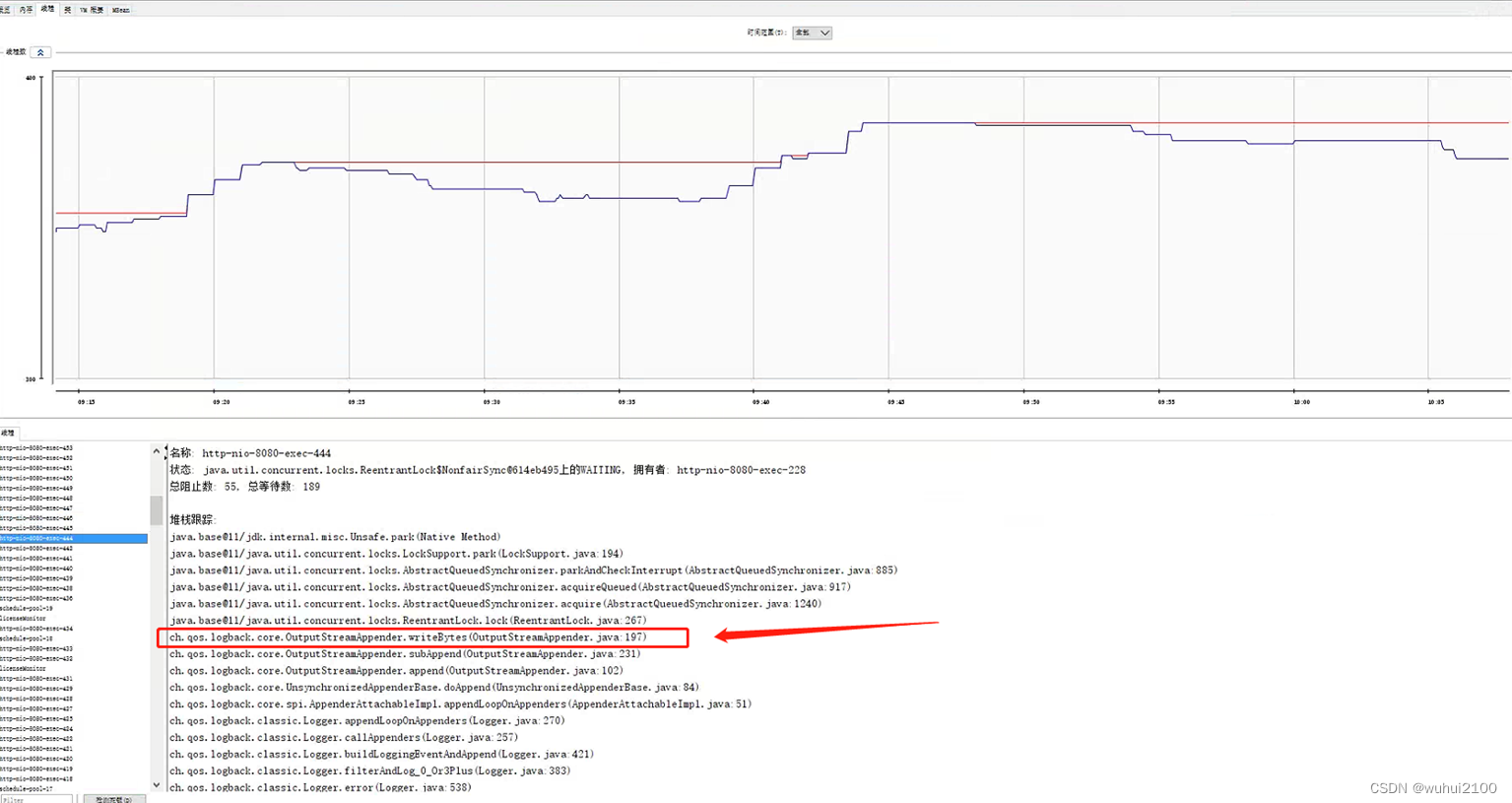The image size is (1512, 803).
Task: Click the acquireQueued stack line
Action: click(x=509, y=587)
